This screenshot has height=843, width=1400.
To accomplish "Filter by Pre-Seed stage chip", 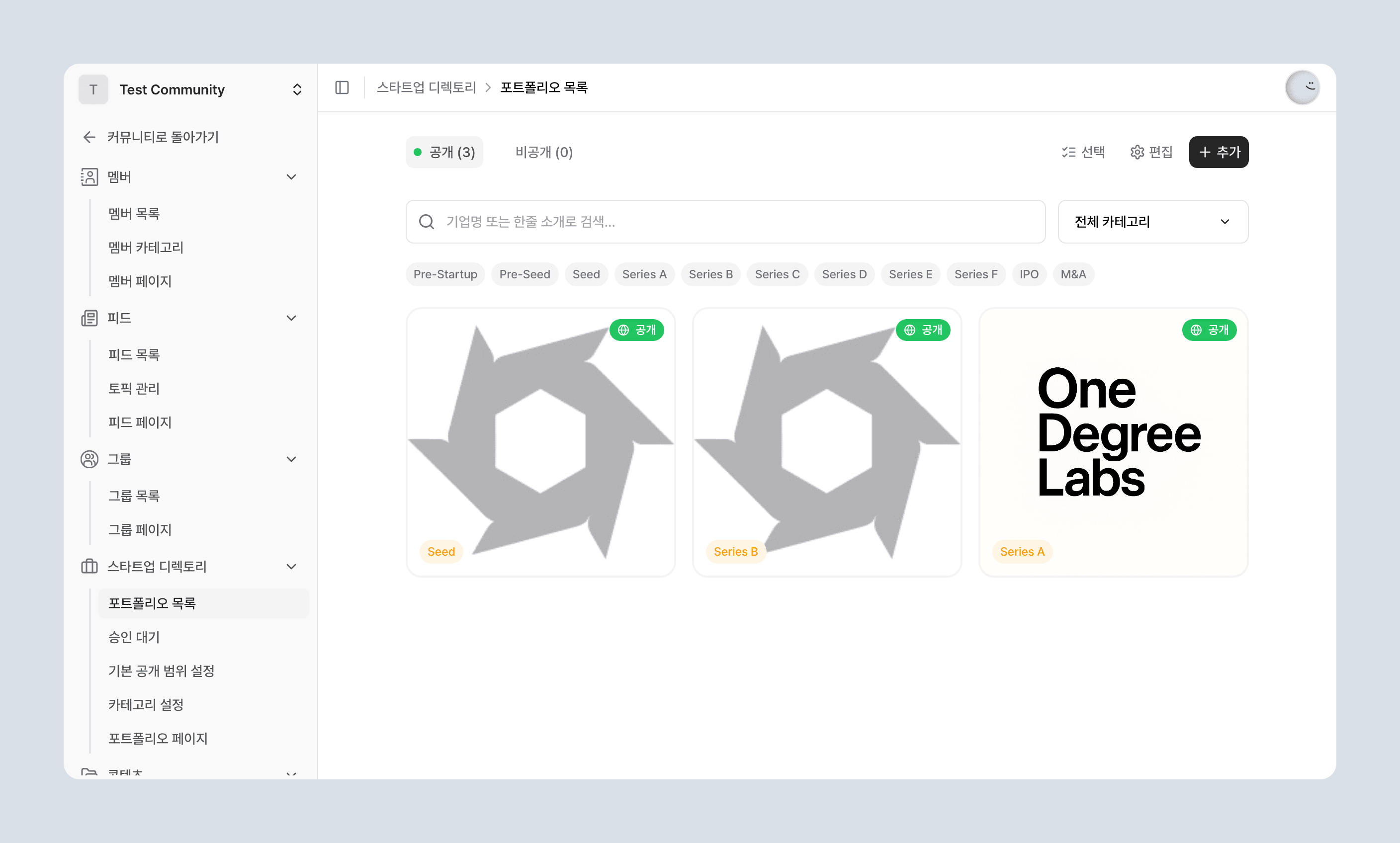I will click(x=525, y=274).
